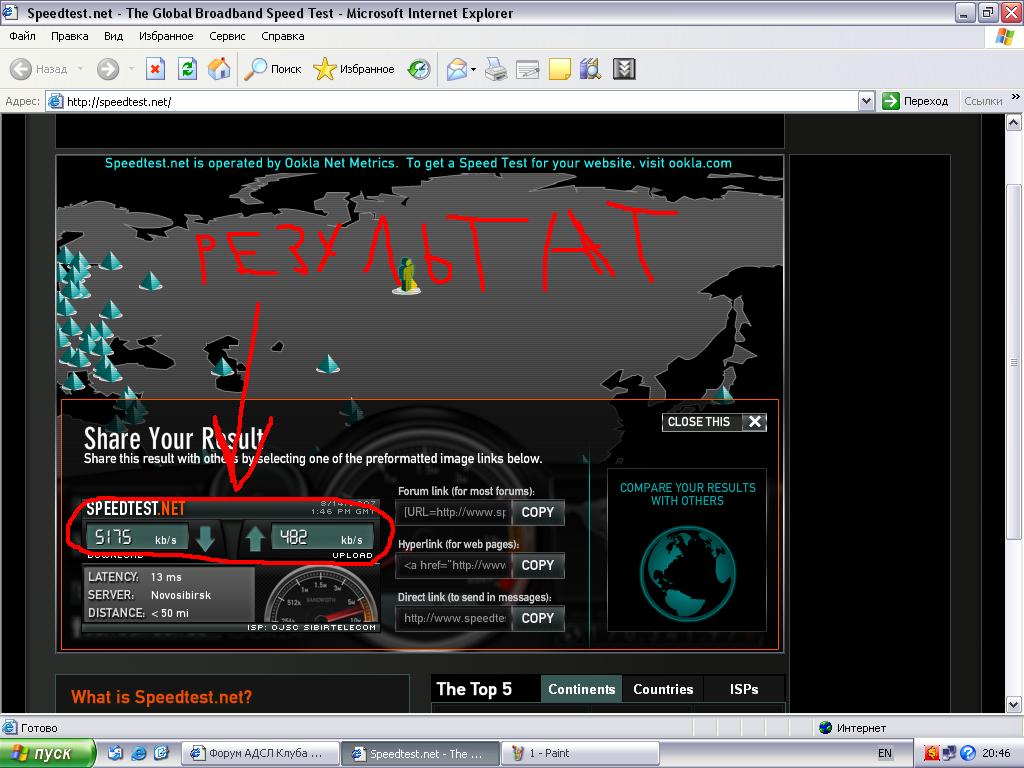Switch to the Continents tab
The height and width of the screenshot is (768, 1024).
tap(581, 689)
